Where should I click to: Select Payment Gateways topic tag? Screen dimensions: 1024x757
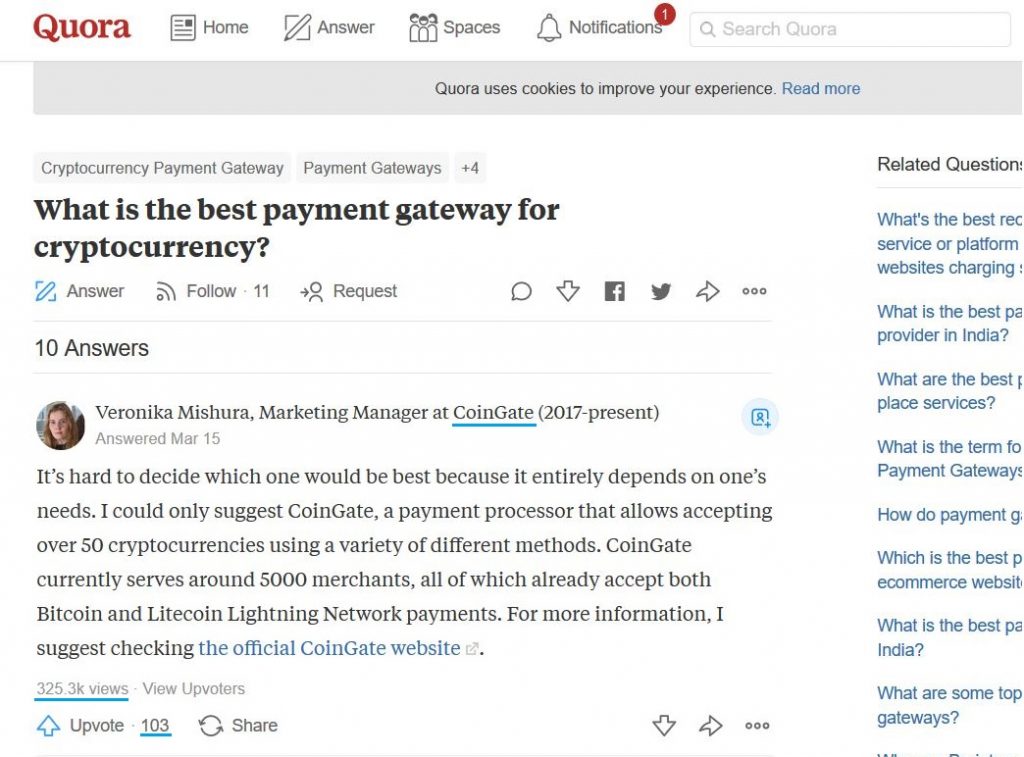(x=372, y=168)
